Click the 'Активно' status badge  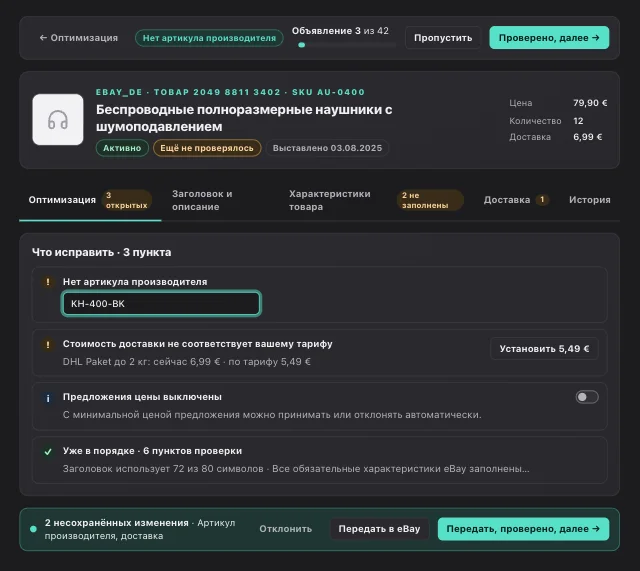tap(122, 148)
